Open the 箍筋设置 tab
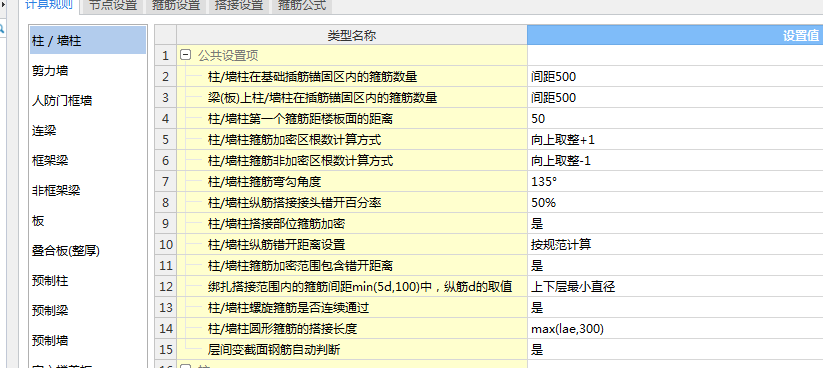Viewport: 823px width, 368px height. (176, 6)
